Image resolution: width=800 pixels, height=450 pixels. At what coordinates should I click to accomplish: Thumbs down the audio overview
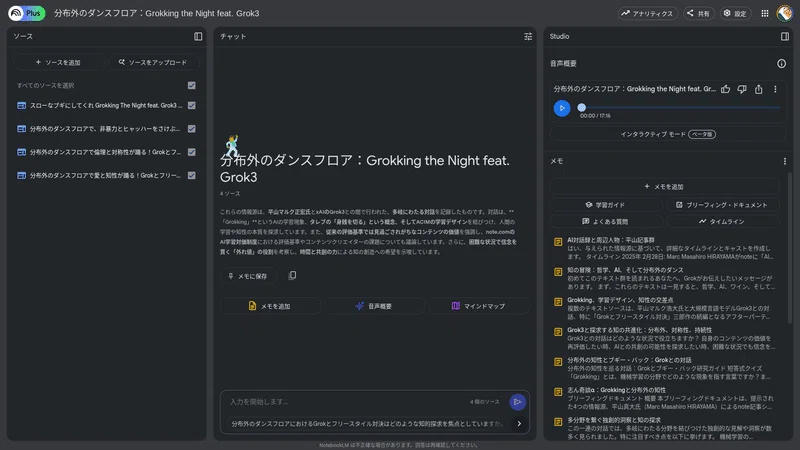click(x=742, y=89)
